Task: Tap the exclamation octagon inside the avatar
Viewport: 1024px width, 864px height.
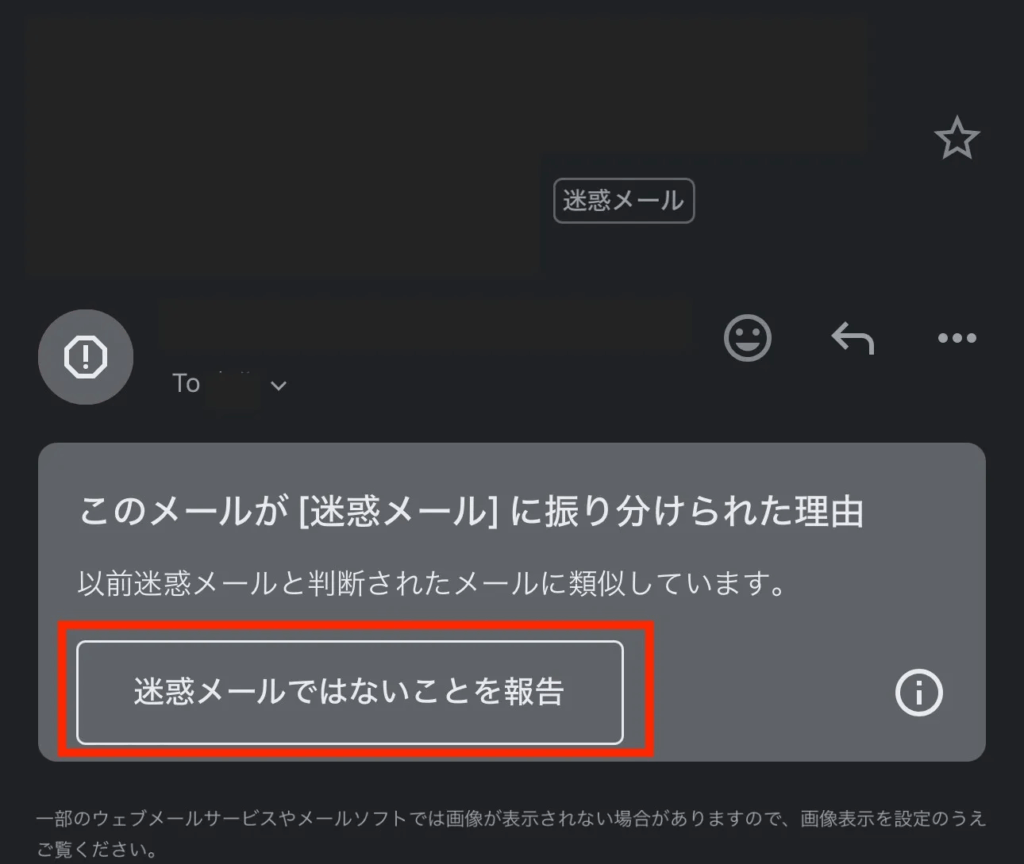Action: pos(86,357)
